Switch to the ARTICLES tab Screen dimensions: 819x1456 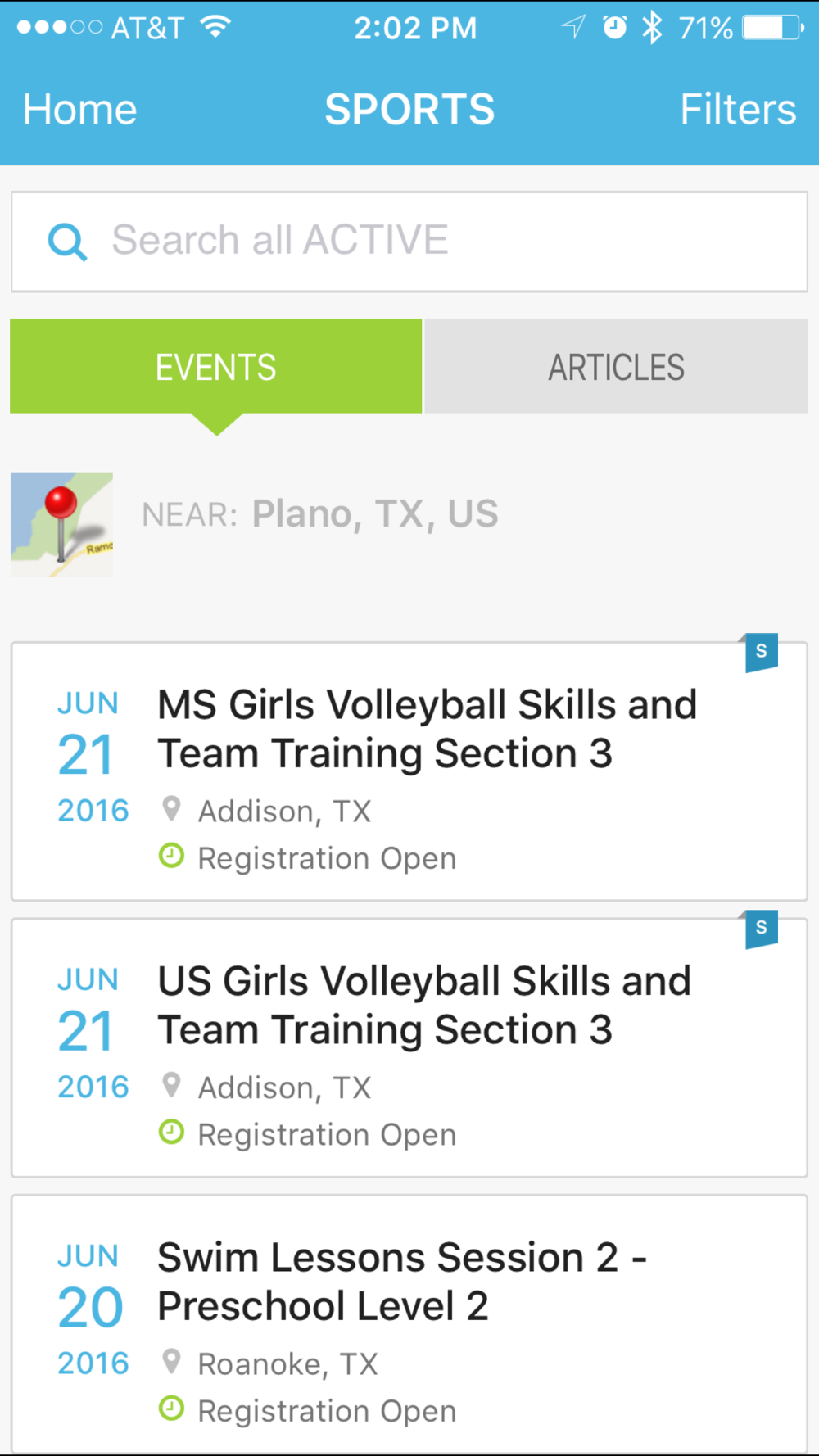pyautogui.click(x=616, y=366)
